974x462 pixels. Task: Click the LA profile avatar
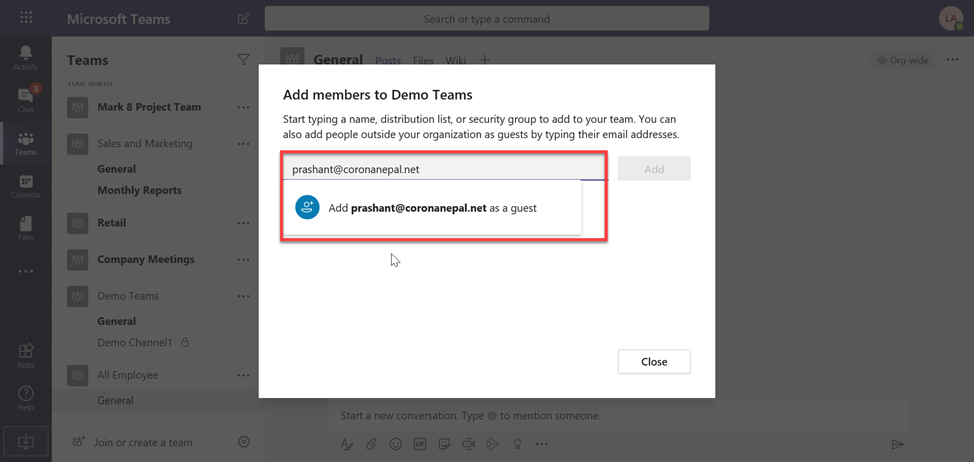coord(951,19)
